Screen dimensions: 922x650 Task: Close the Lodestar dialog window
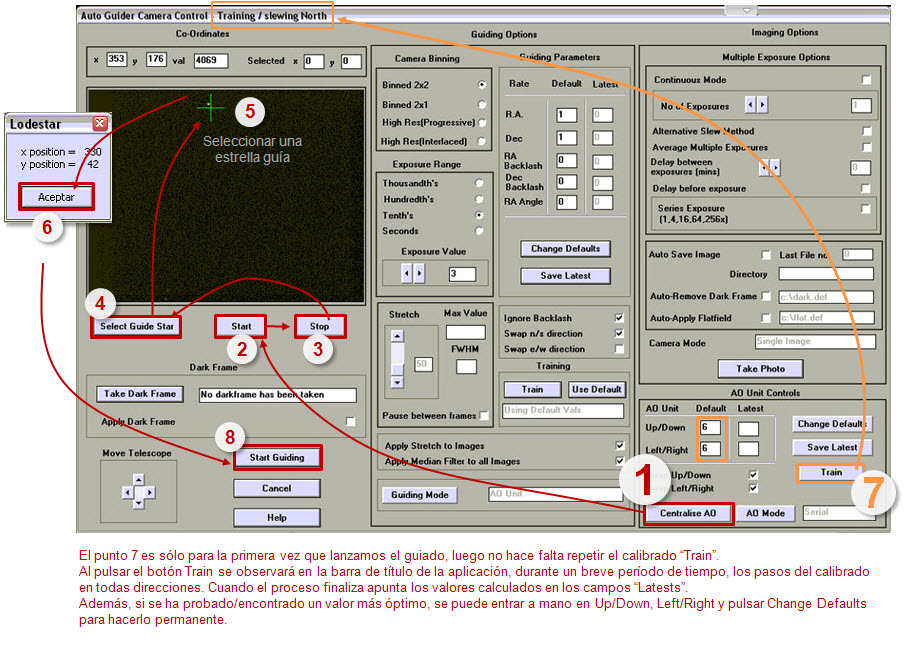[100, 124]
